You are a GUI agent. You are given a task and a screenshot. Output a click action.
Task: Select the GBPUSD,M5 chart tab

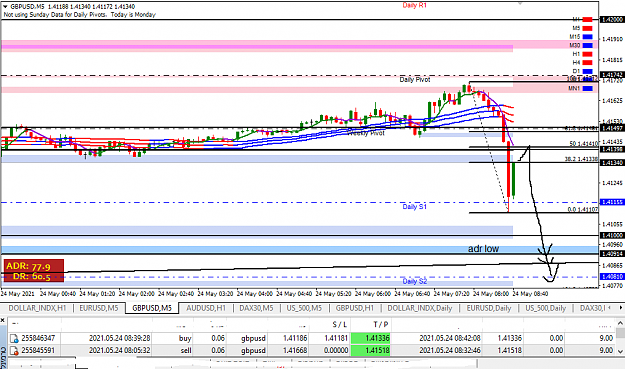152,308
